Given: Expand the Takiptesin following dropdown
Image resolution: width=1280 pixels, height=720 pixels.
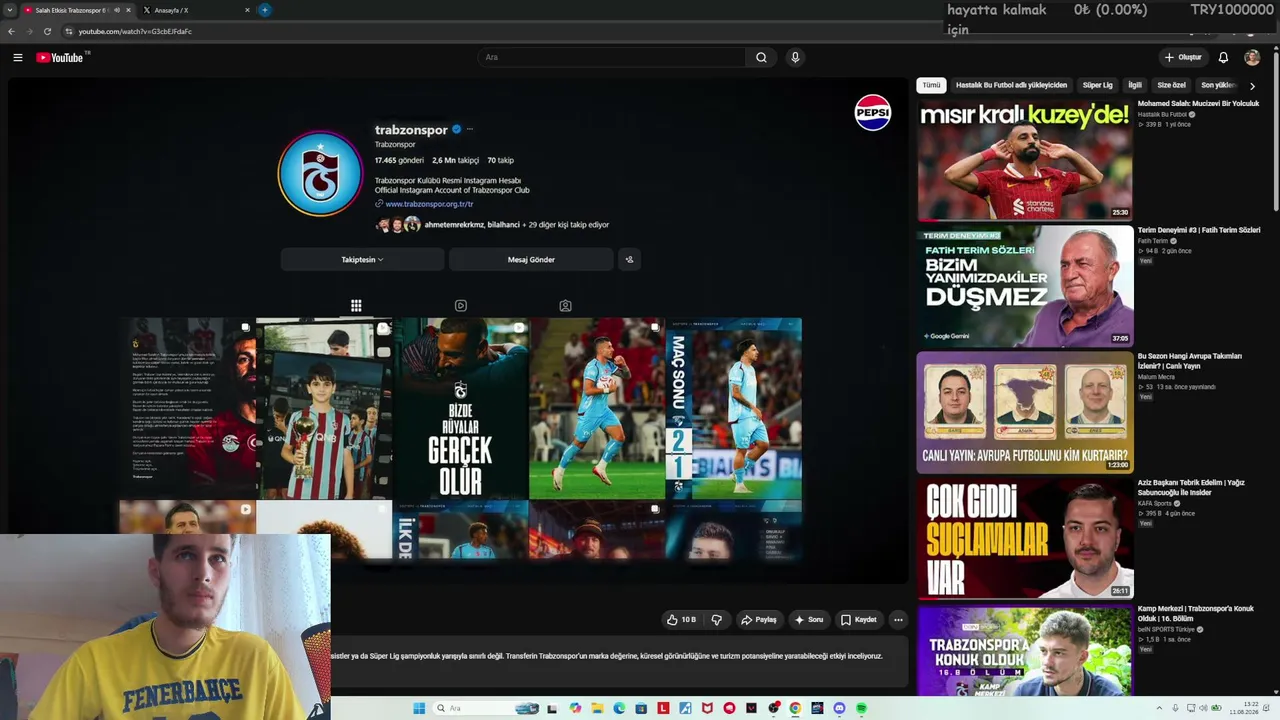Looking at the screenshot, I should pos(362,260).
